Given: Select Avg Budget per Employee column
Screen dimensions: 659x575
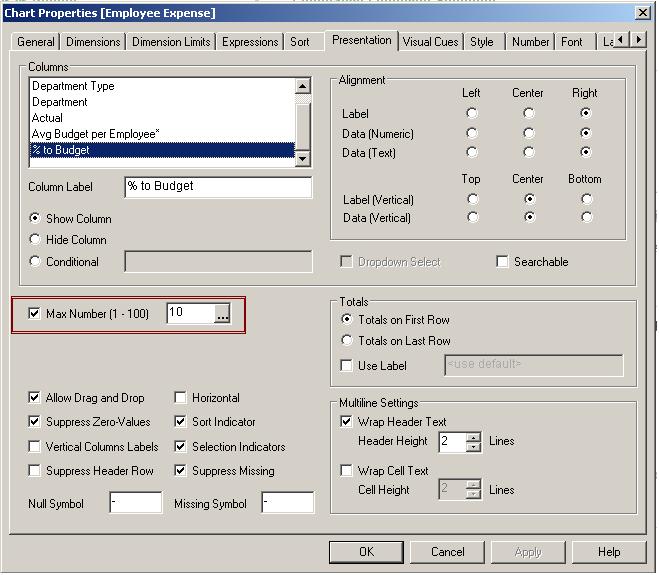Looking at the screenshot, I should [163, 134].
